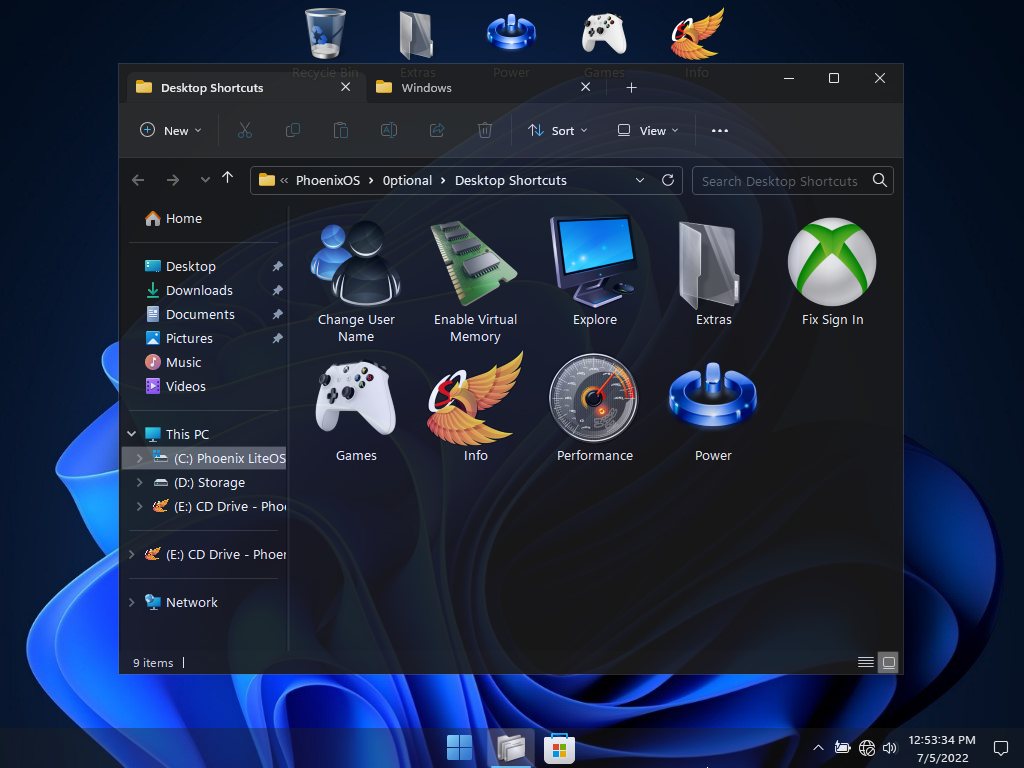1024x768 pixels.
Task: Open the New dropdown menu
Action: tap(170, 131)
